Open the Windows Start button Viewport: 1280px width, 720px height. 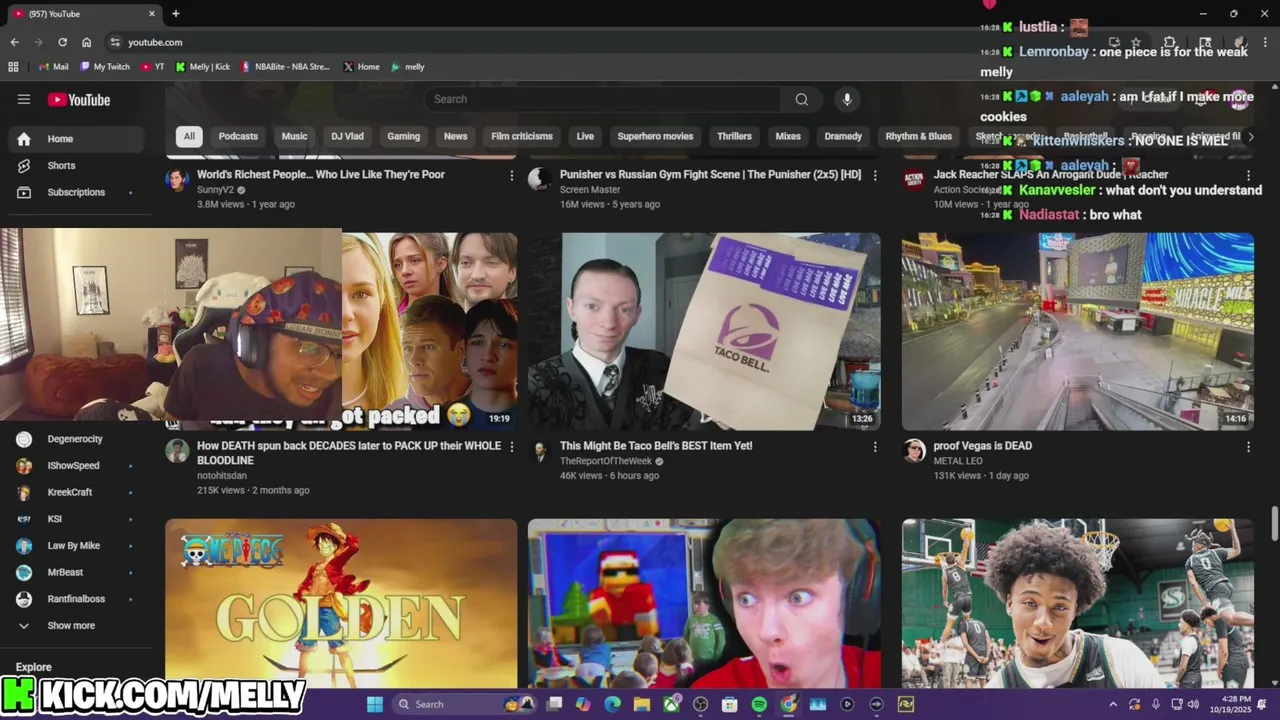coord(374,704)
